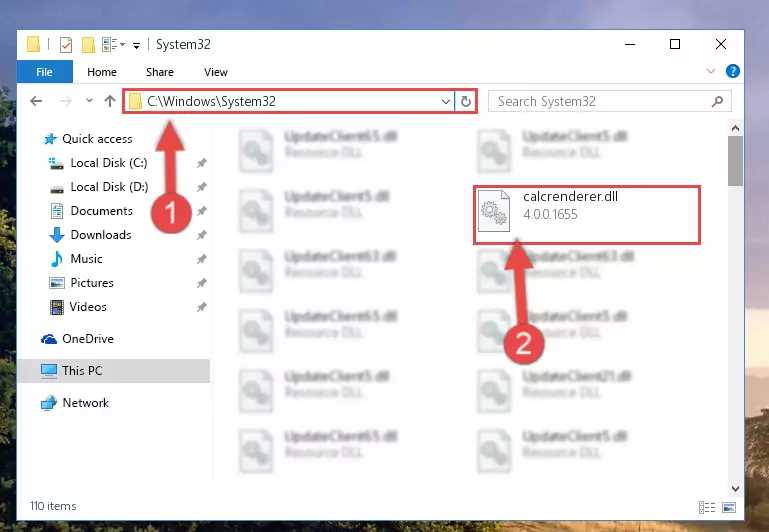Refresh the System32 folder view
Screen dimensions: 769x532
tap(466, 101)
